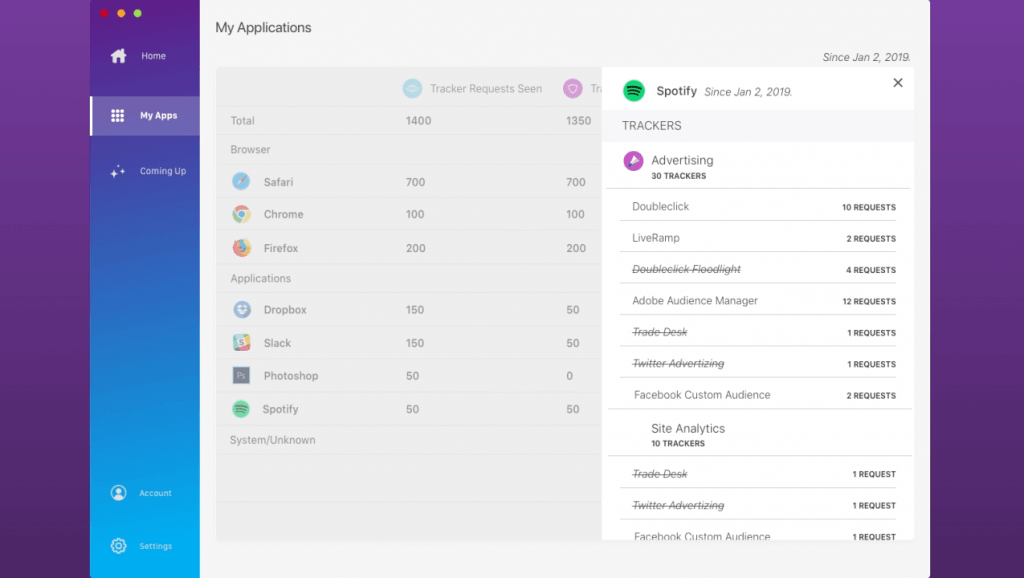
Task: Select the Safari row name
Action: (278, 182)
